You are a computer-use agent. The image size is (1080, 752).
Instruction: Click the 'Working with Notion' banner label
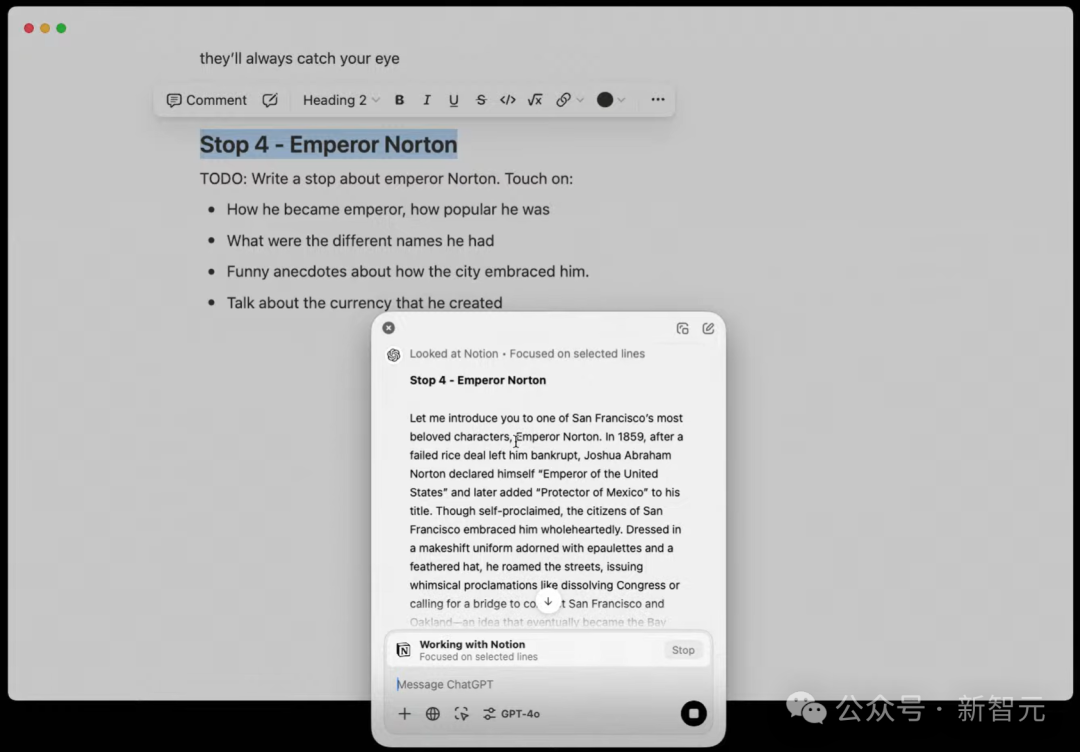tap(472, 645)
